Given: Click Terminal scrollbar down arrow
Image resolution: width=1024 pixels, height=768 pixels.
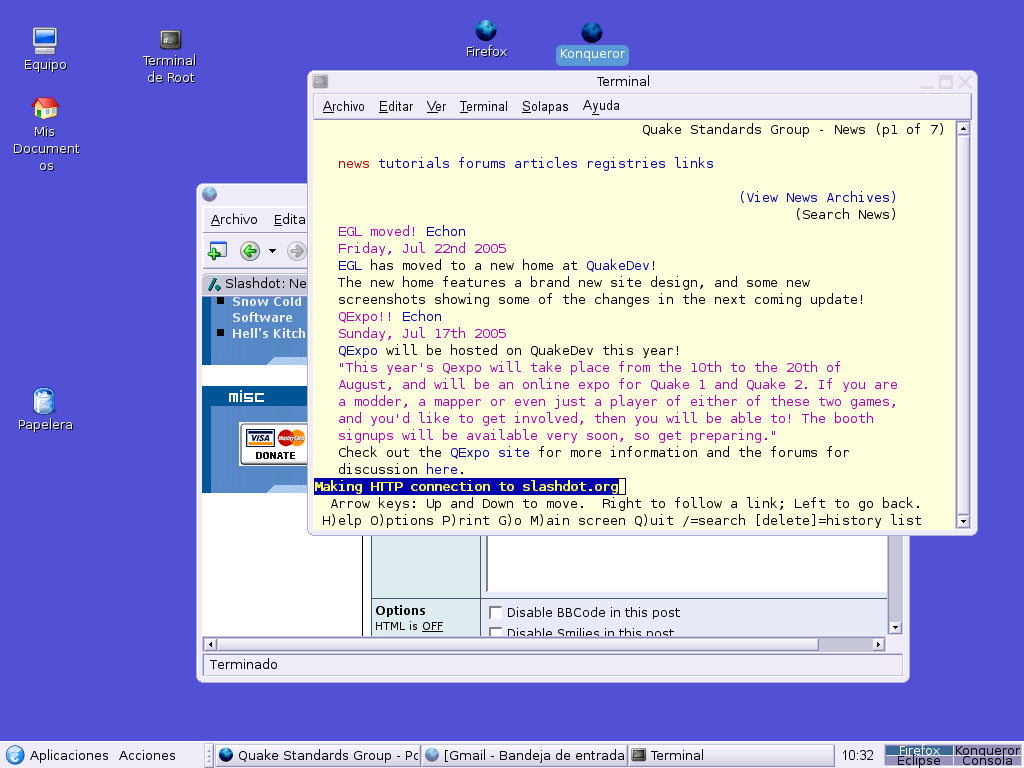Looking at the screenshot, I should tap(963, 521).
